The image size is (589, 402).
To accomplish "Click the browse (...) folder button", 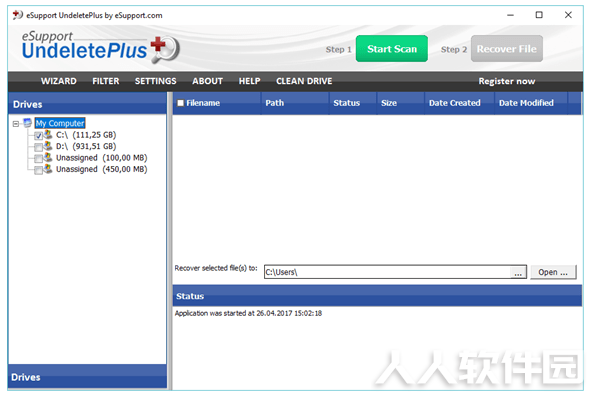I will click(x=518, y=273).
